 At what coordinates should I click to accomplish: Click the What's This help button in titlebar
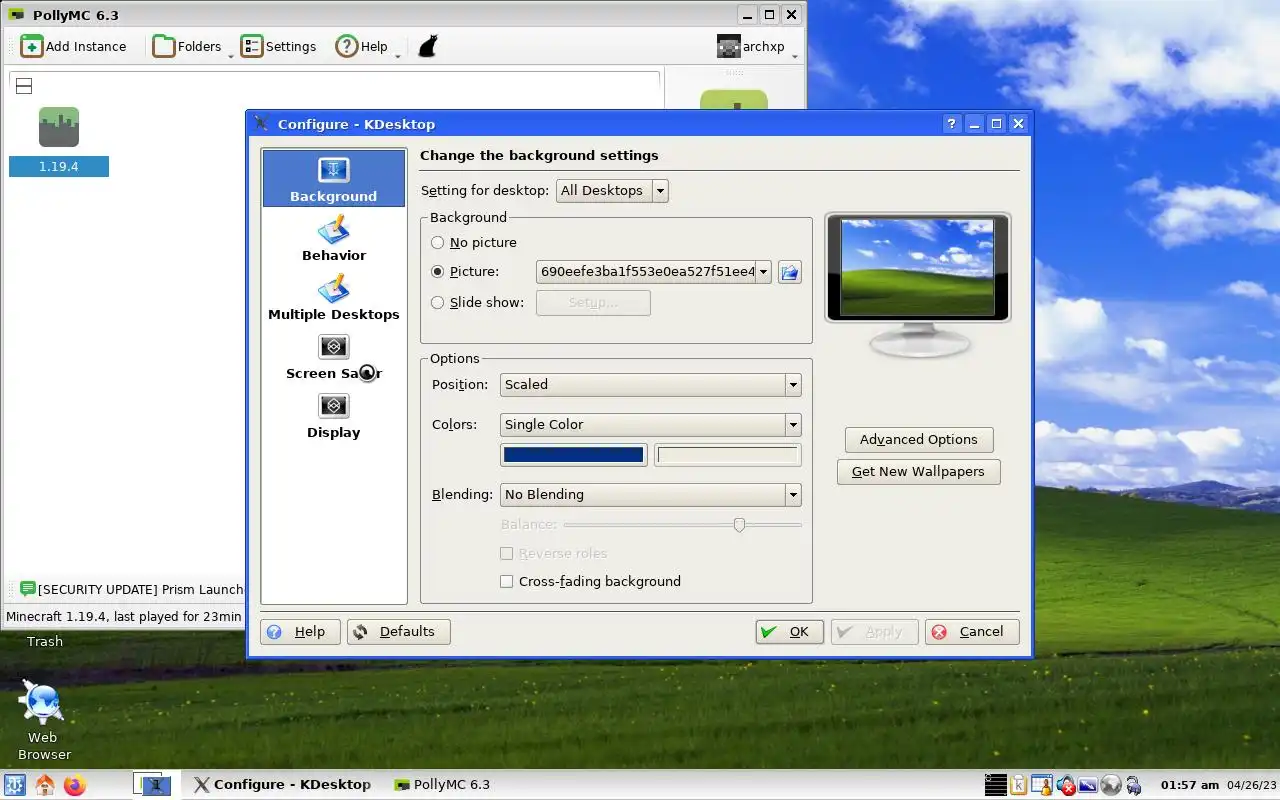tap(951, 124)
